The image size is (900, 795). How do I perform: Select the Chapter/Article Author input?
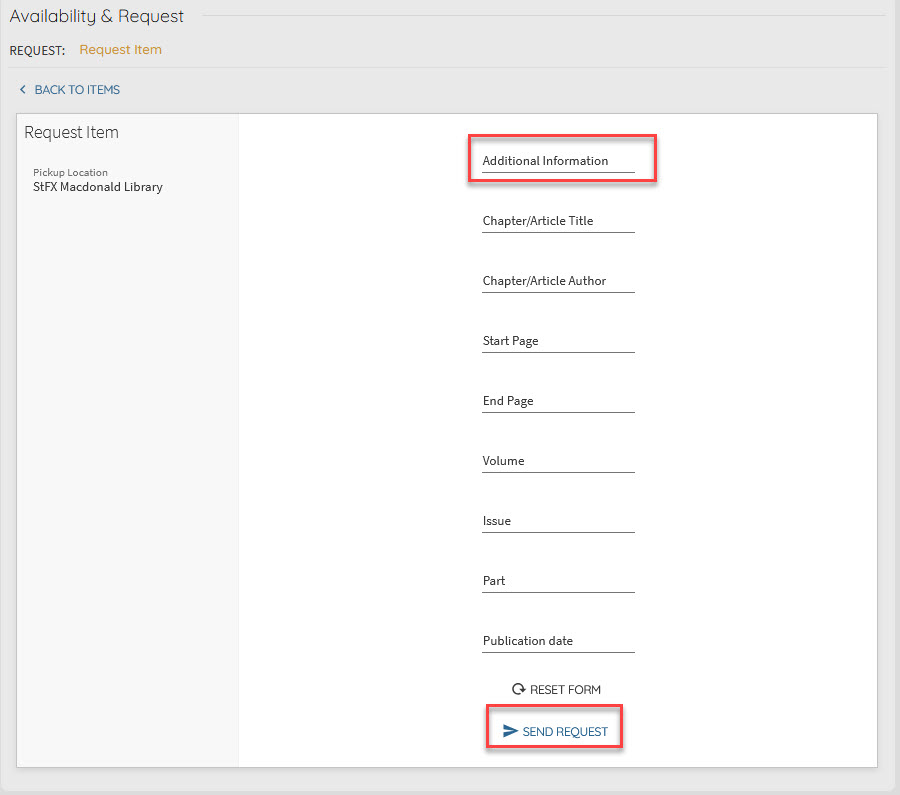(x=558, y=281)
